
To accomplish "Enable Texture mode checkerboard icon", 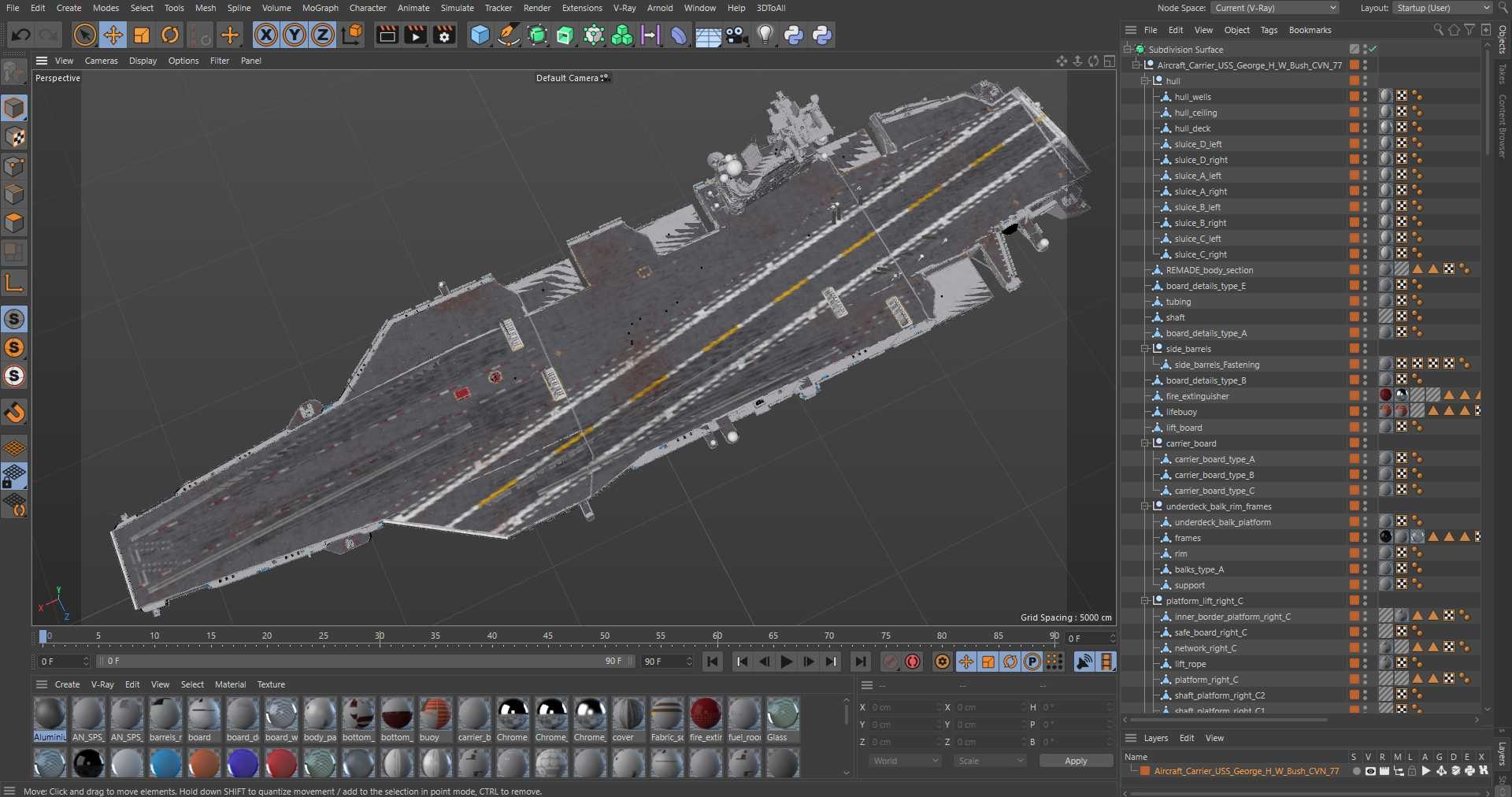I will 15,137.
